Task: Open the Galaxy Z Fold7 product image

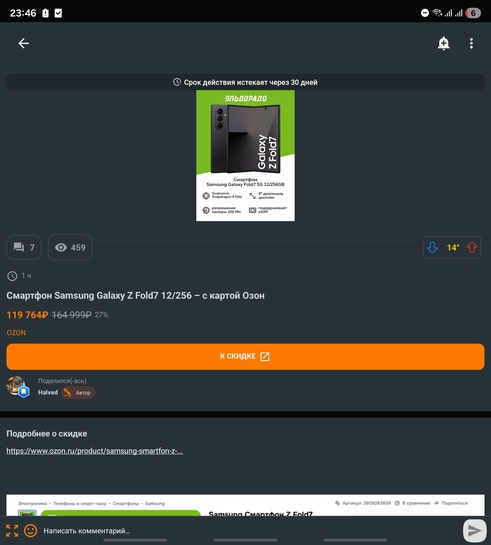Action: pyautogui.click(x=245, y=155)
